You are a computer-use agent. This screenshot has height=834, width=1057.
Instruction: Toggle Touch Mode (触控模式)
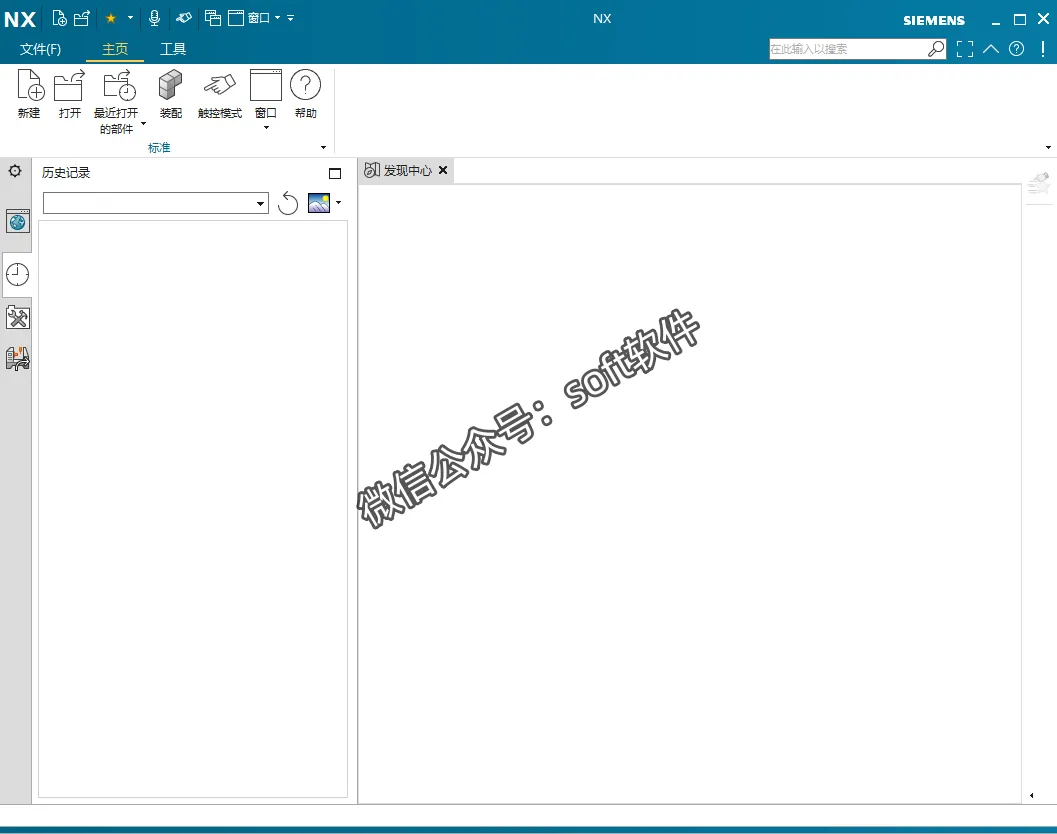(x=220, y=94)
